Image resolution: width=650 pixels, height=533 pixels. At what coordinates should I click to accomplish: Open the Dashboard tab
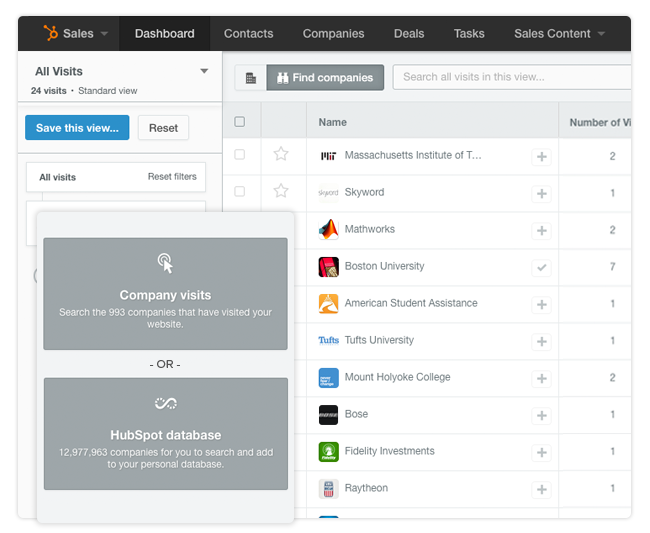[165, 34]
